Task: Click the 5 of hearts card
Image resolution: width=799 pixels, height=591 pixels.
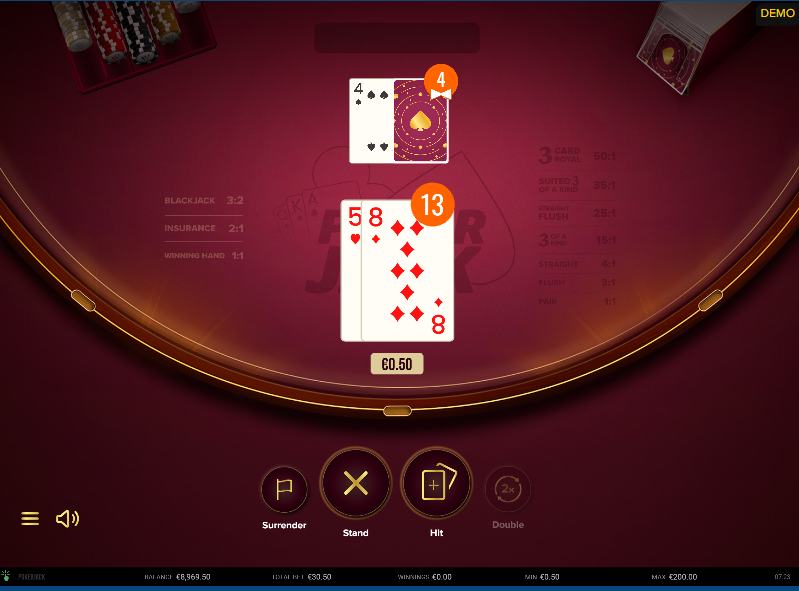Action: 351,271
